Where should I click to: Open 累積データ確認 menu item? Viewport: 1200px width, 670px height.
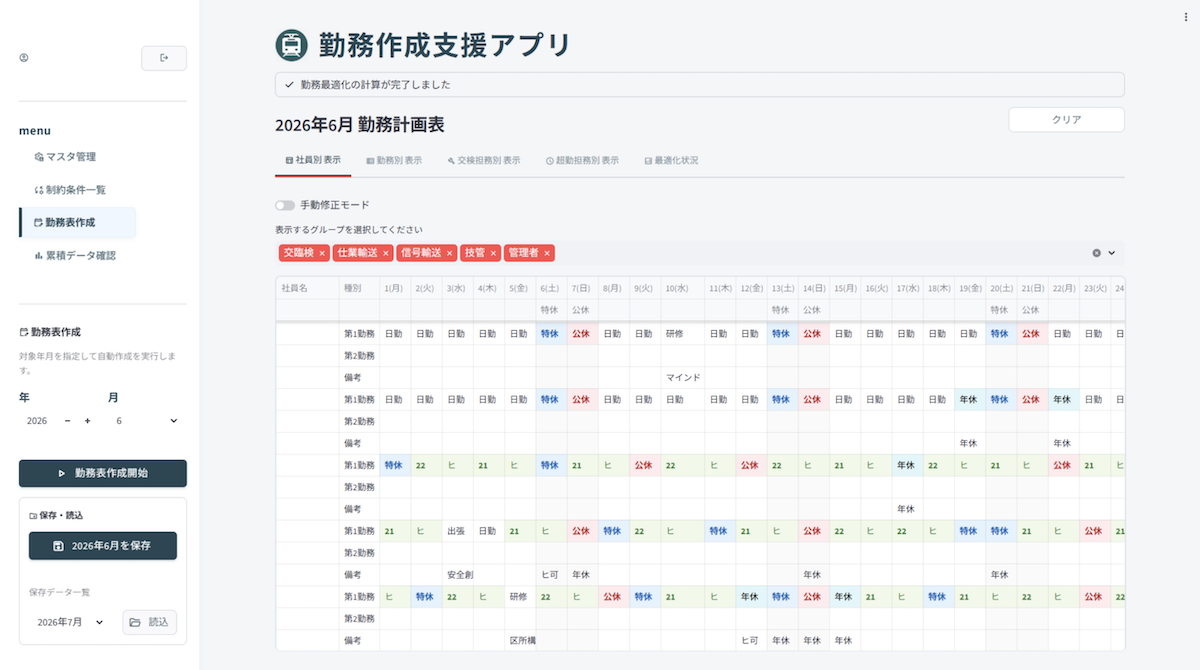78,256
